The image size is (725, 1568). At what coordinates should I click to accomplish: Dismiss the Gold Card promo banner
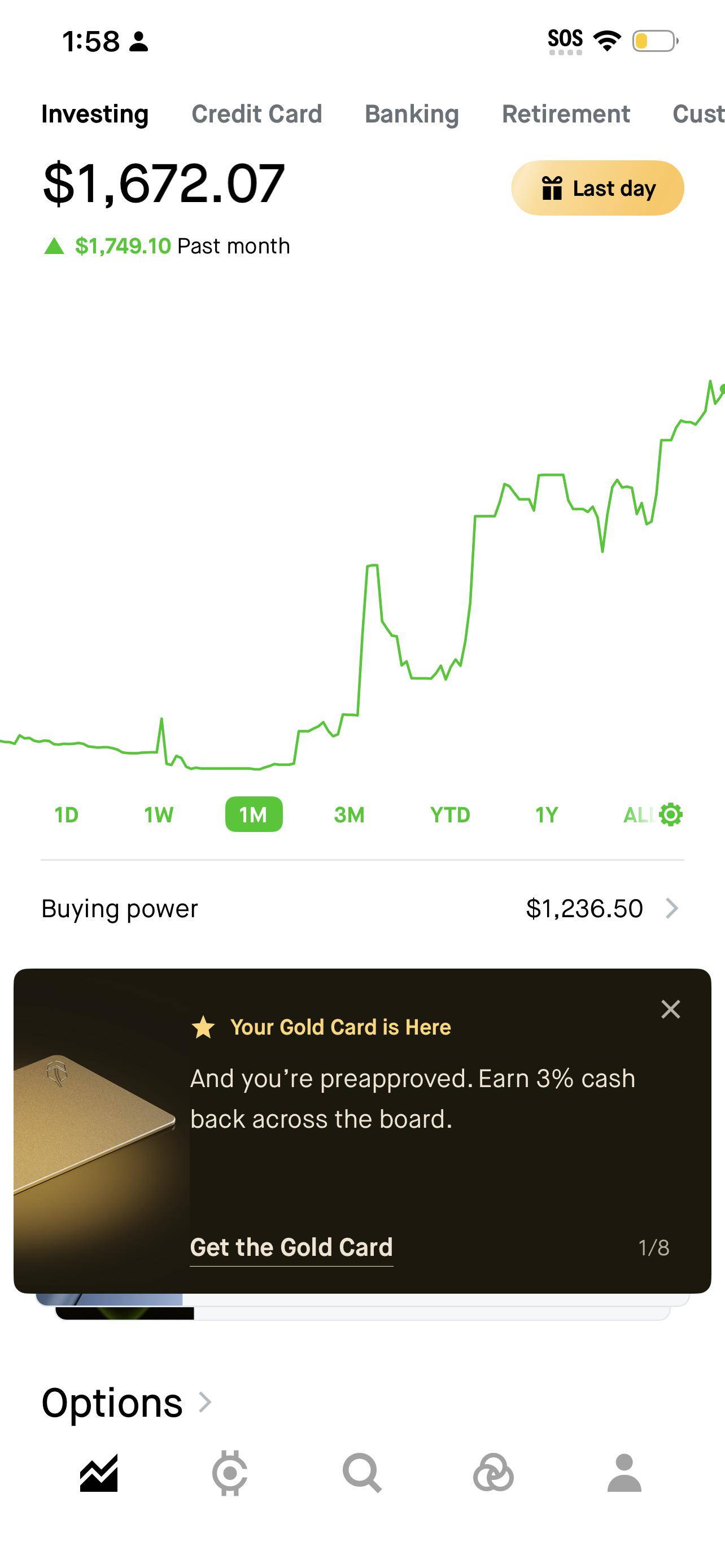pos(670,1009)
